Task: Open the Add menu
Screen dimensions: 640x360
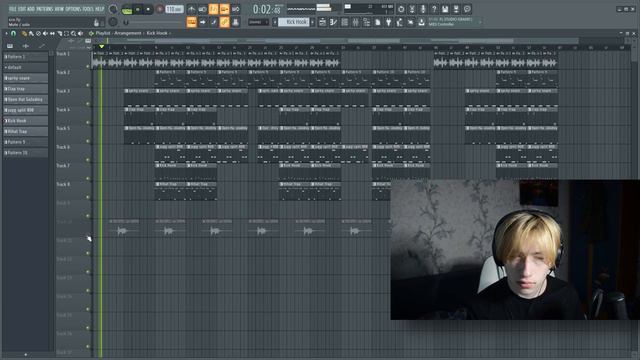Action: coord(31,9)
